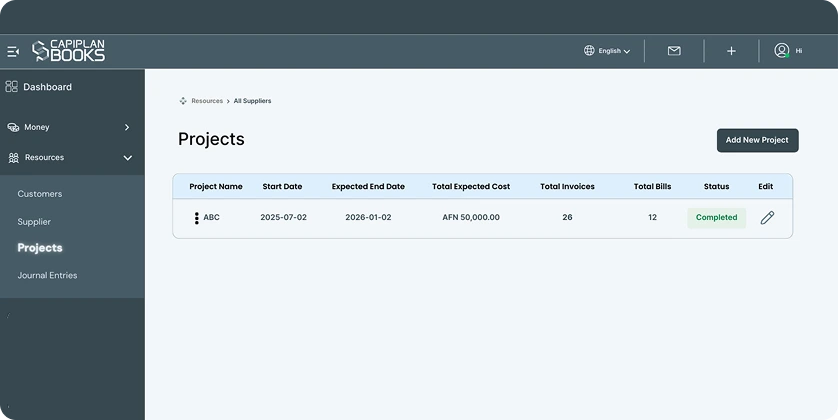Open the three-dot menu for ABC
The width and height of the screenshot is (838, 420).
click(197, 217)
